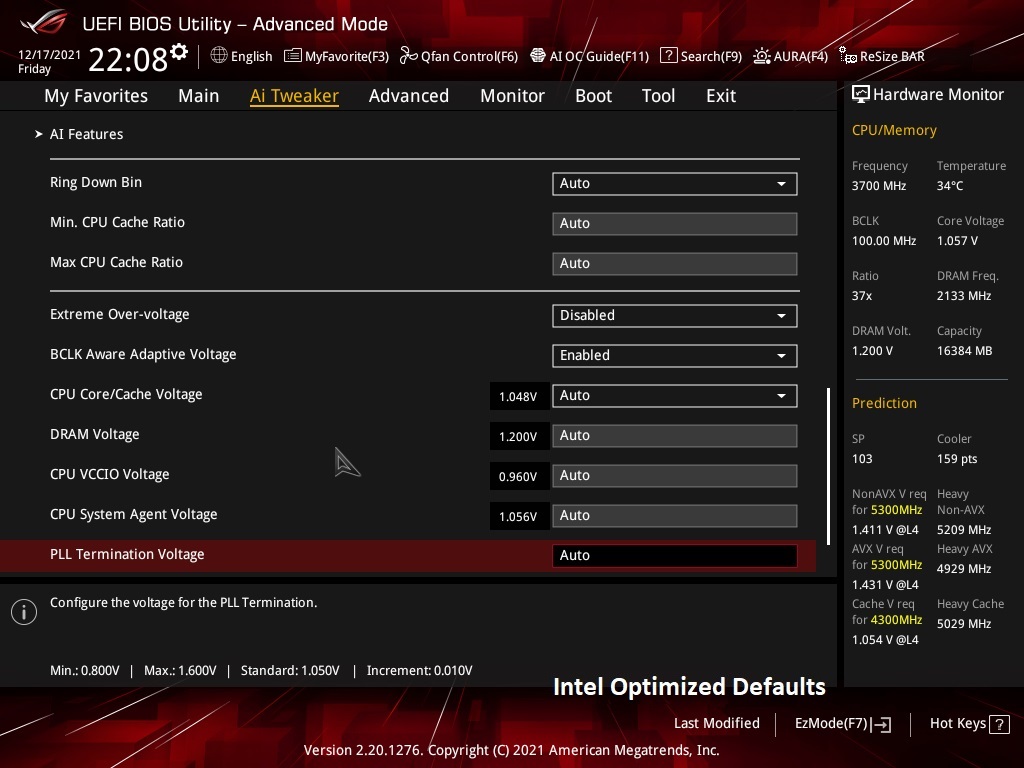Expand the AI Features submenu
This screenshot has height=768, width=1024.
click(86, 134)
